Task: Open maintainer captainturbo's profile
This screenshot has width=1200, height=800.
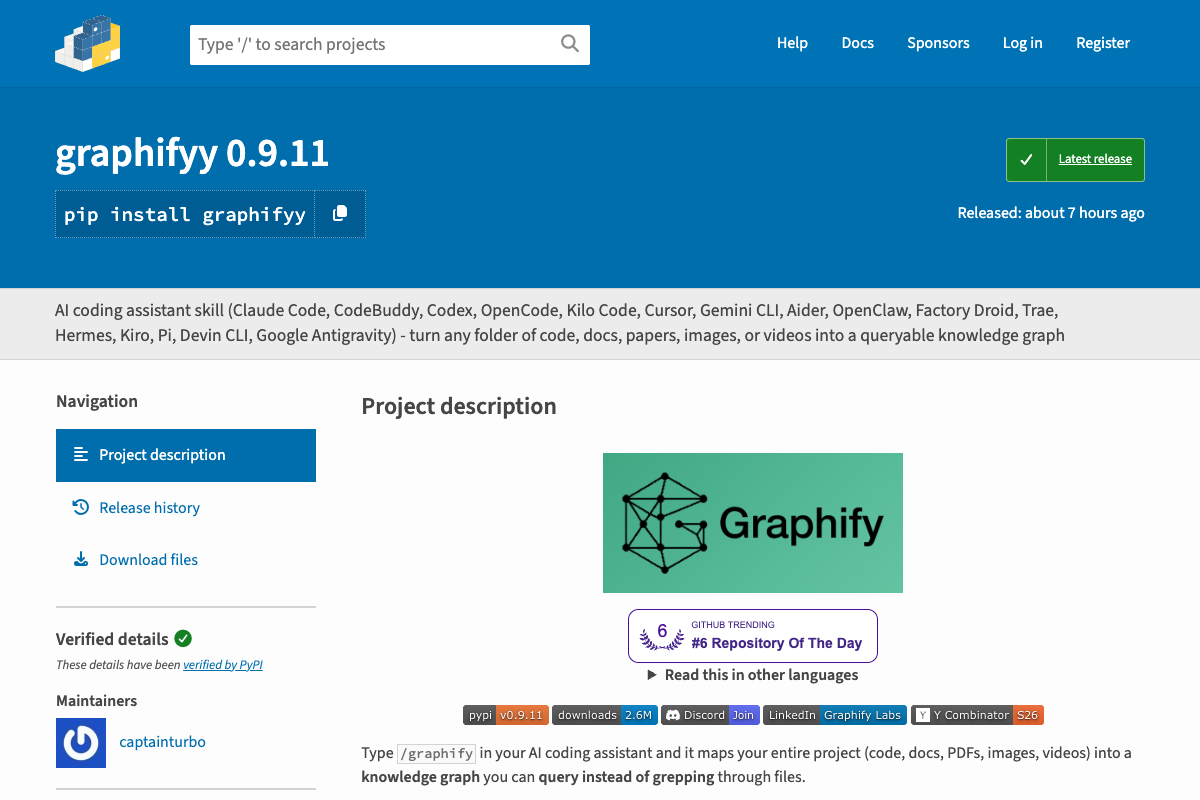Action: point(163,742)
